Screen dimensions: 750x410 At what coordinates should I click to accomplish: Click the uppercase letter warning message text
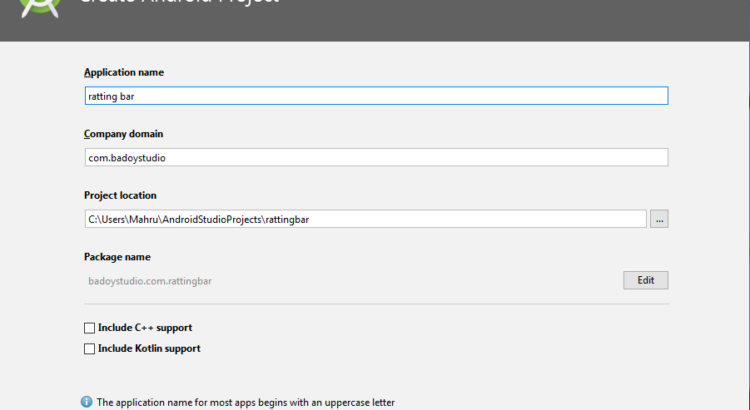(245, 402)
